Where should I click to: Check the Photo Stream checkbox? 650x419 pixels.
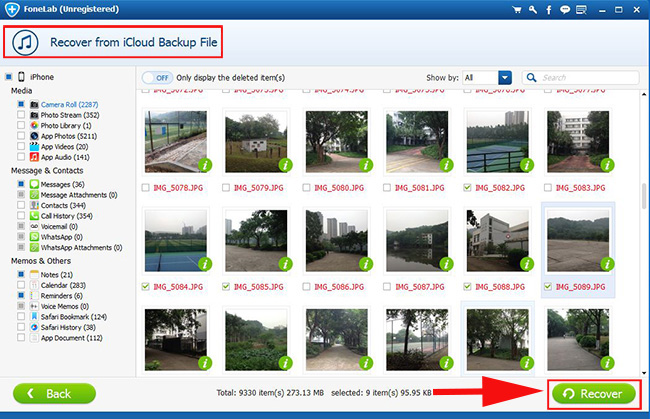click(x=21, y=114)
